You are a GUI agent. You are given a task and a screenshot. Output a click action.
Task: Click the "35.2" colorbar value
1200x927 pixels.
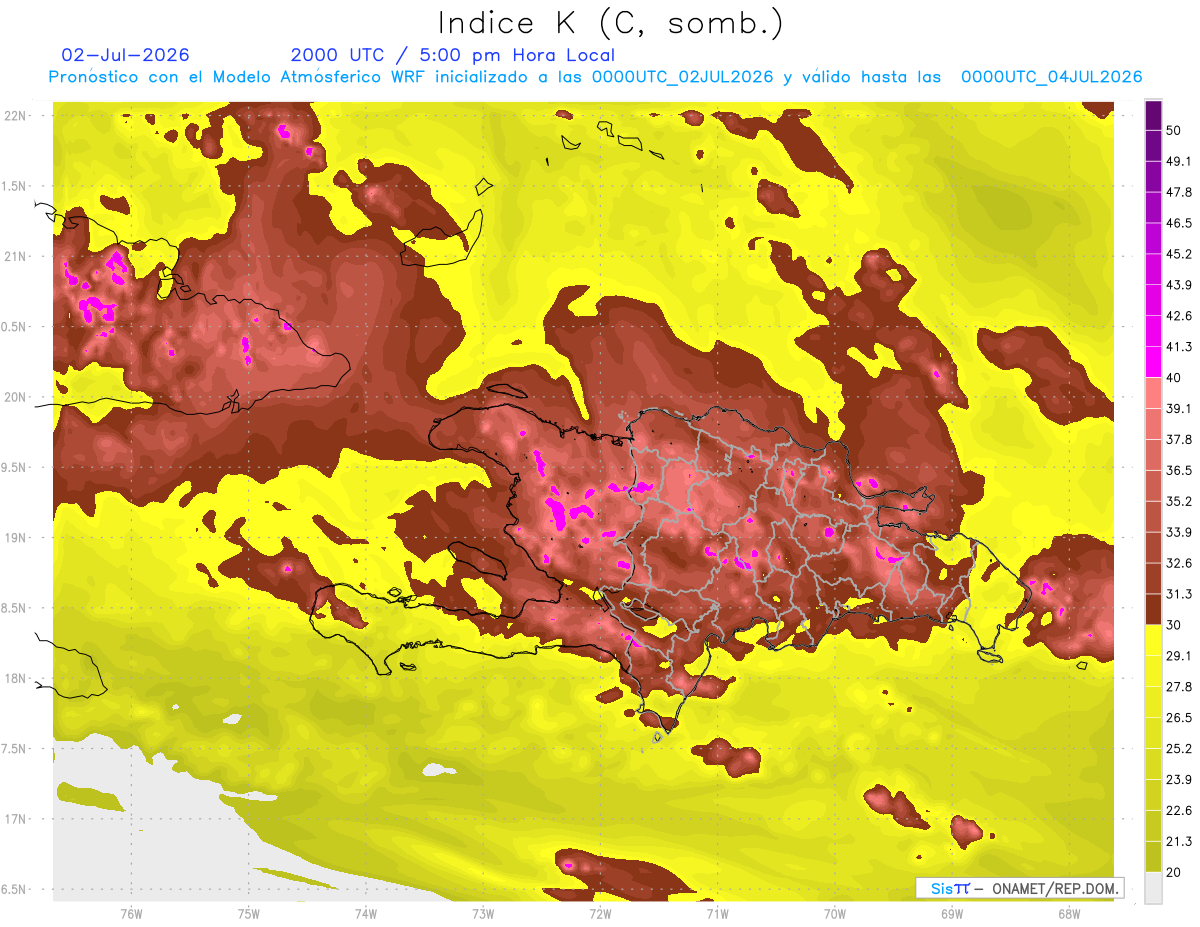pos(1179,501)
